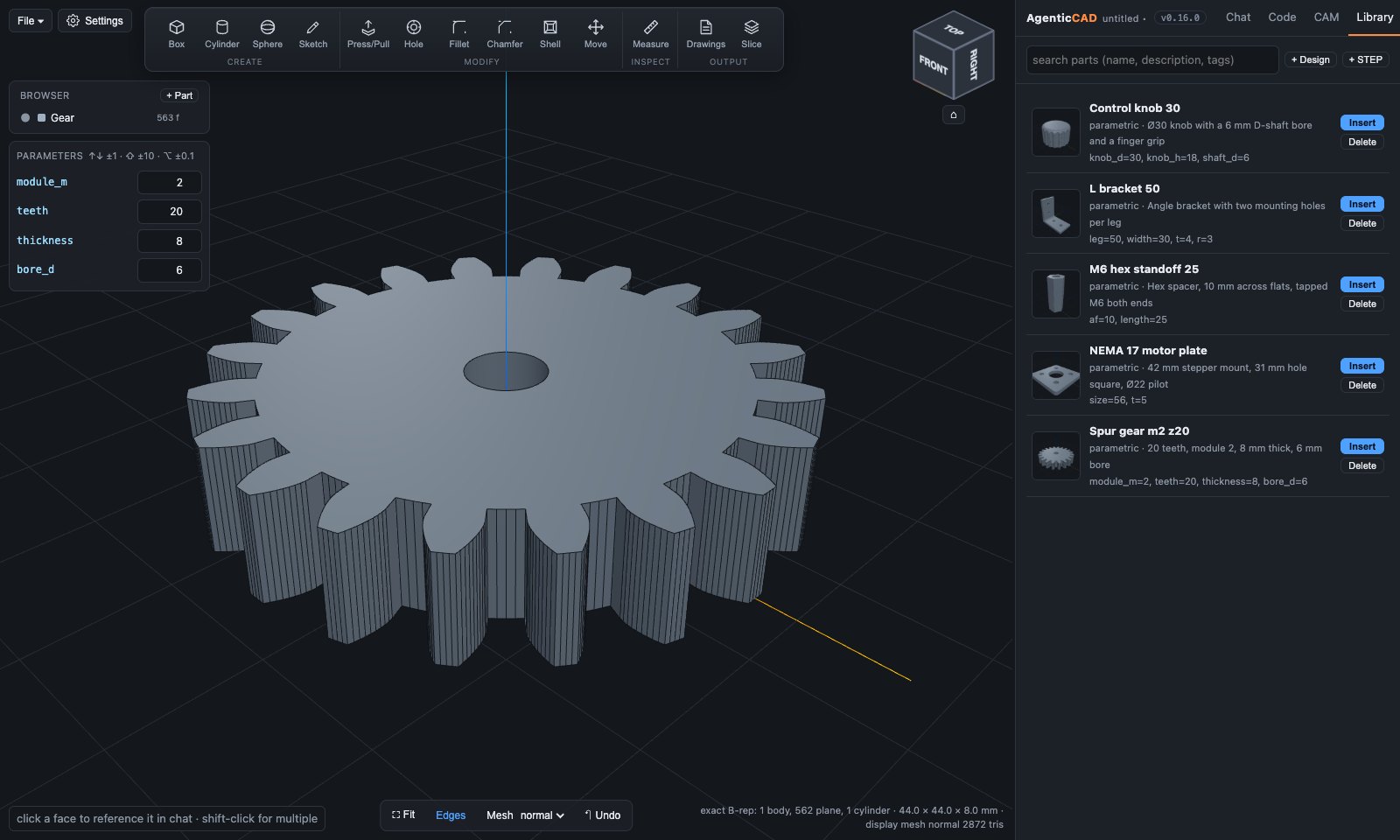Insert the M6 hex standoff 25
Viewport: 1400px width, 840px height.
point(1361,284)
